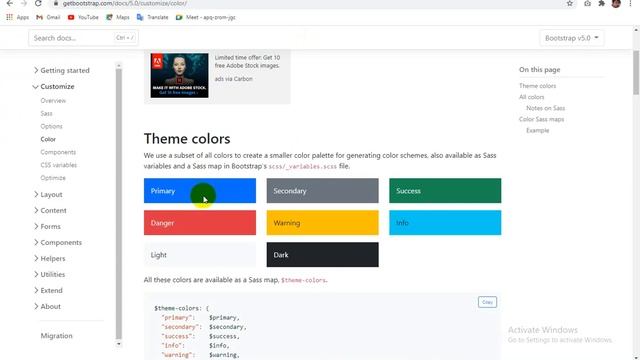Click the Secondary gray swatch
Viewport: 640px width, 360px height.
(322, 191)
